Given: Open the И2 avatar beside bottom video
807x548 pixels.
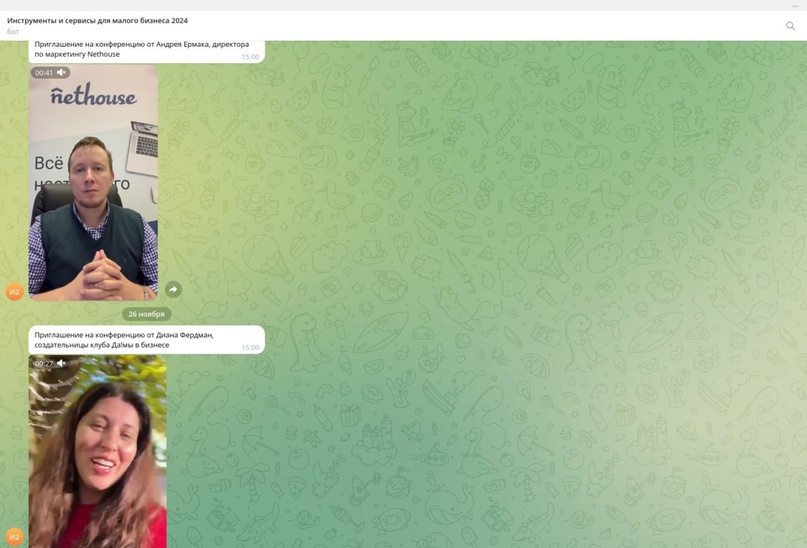Looking at the screenshot, I should coord(14,537).
